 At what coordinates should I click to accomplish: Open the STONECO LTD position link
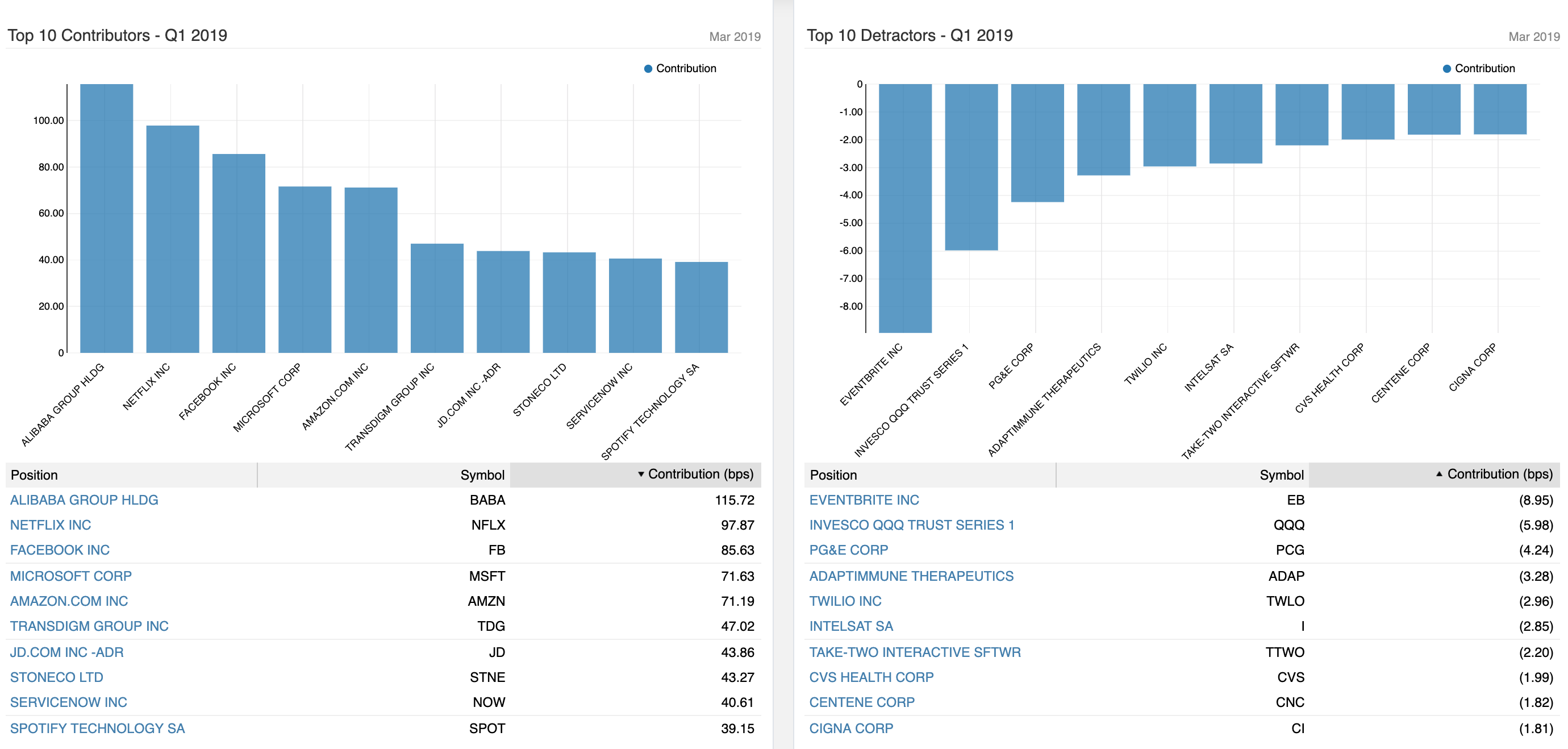click(x=57, y=677)
